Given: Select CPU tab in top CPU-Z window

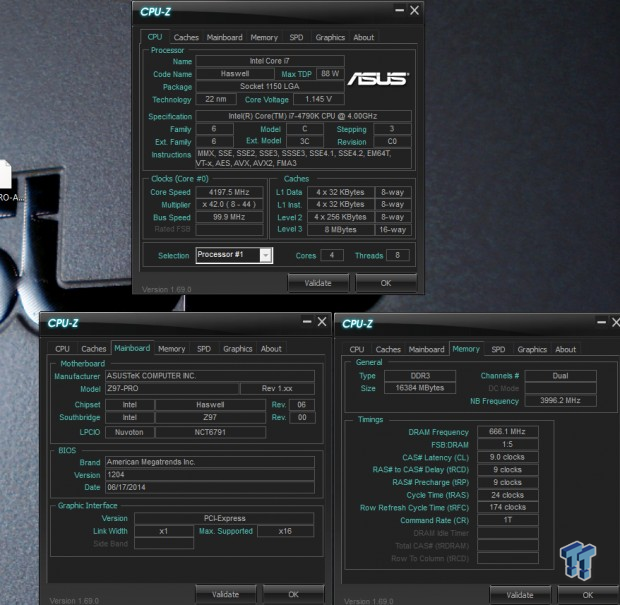Looking at the screenshot, I should [x=155, y=37].
